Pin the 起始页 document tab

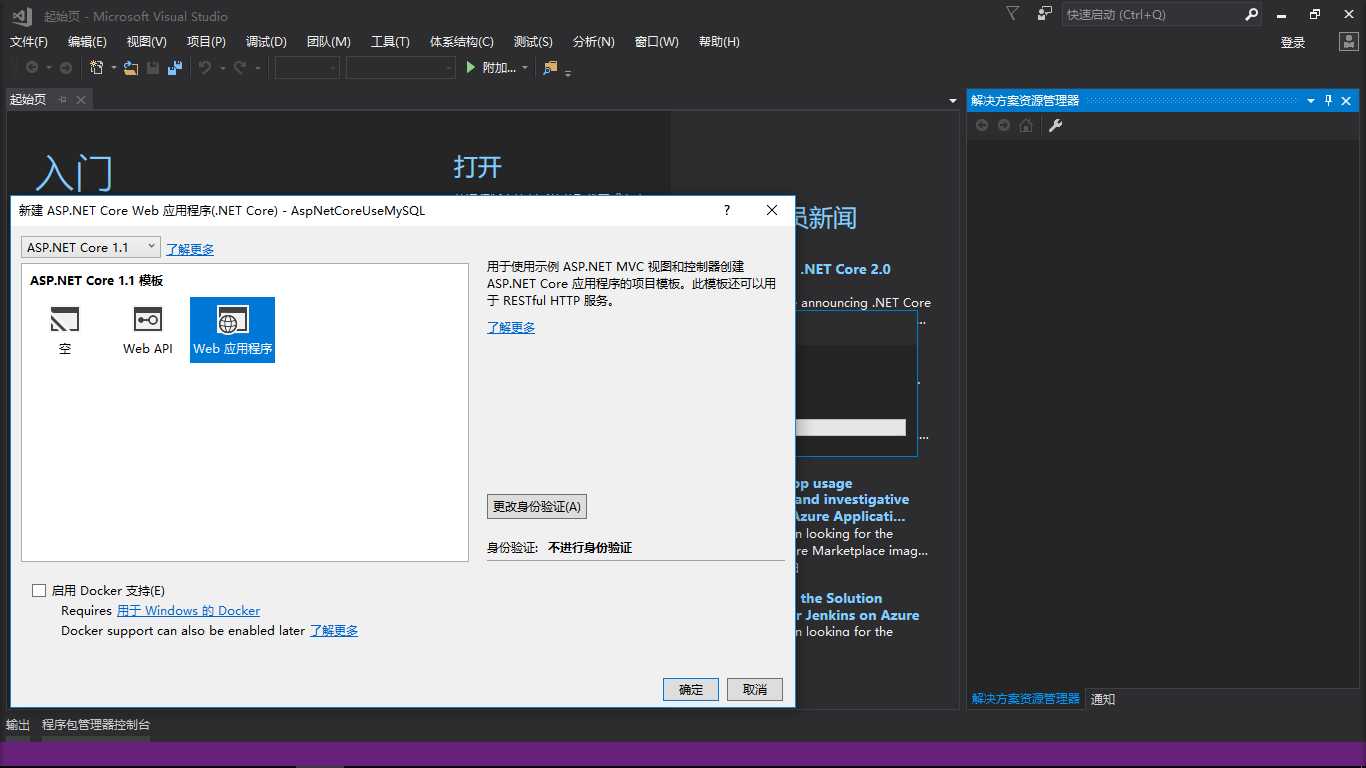point(63,99)
